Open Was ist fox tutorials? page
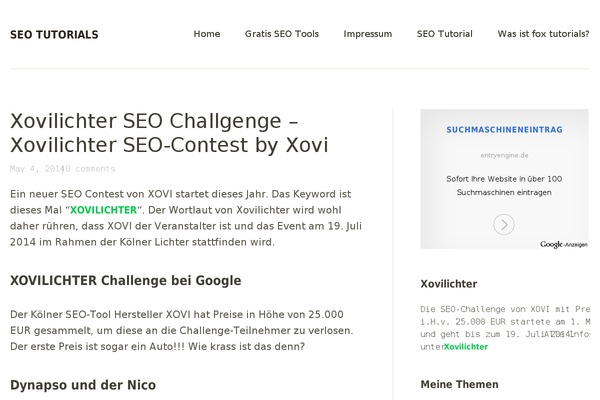The width and height of the screenshot is (600, 400). 543,34
